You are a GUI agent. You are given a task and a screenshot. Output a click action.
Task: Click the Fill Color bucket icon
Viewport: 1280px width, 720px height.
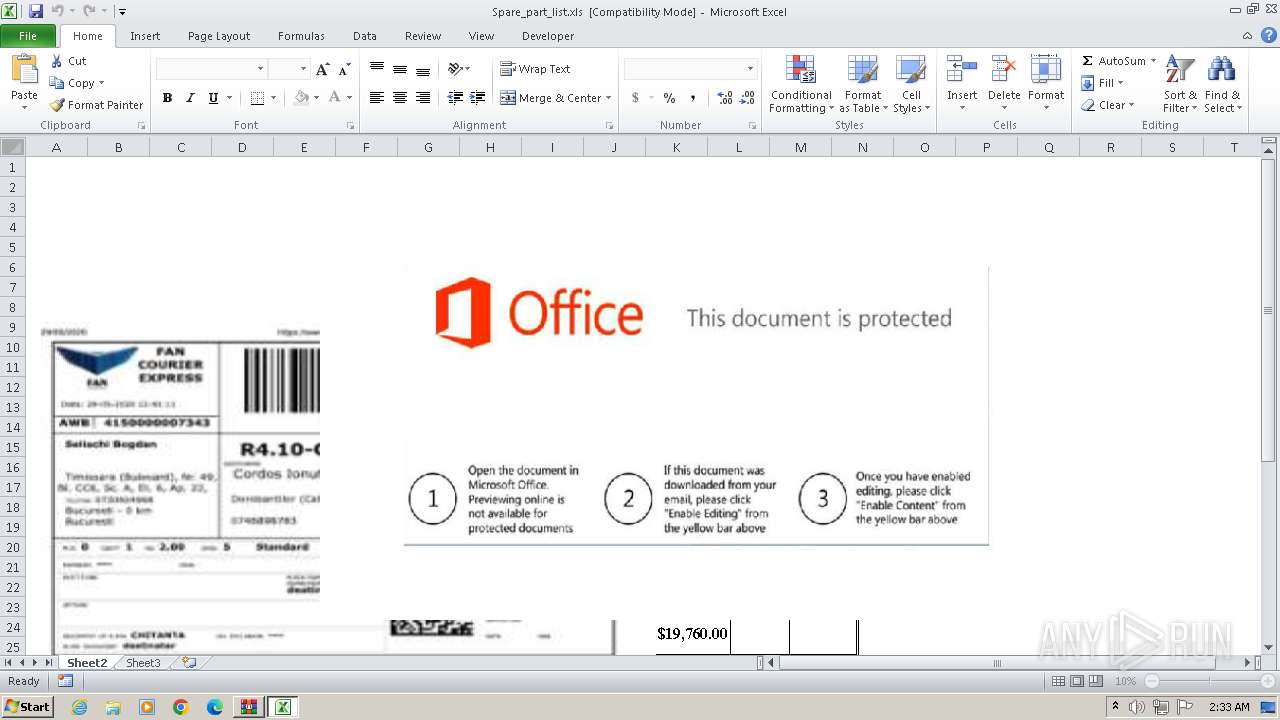point(301,98)
